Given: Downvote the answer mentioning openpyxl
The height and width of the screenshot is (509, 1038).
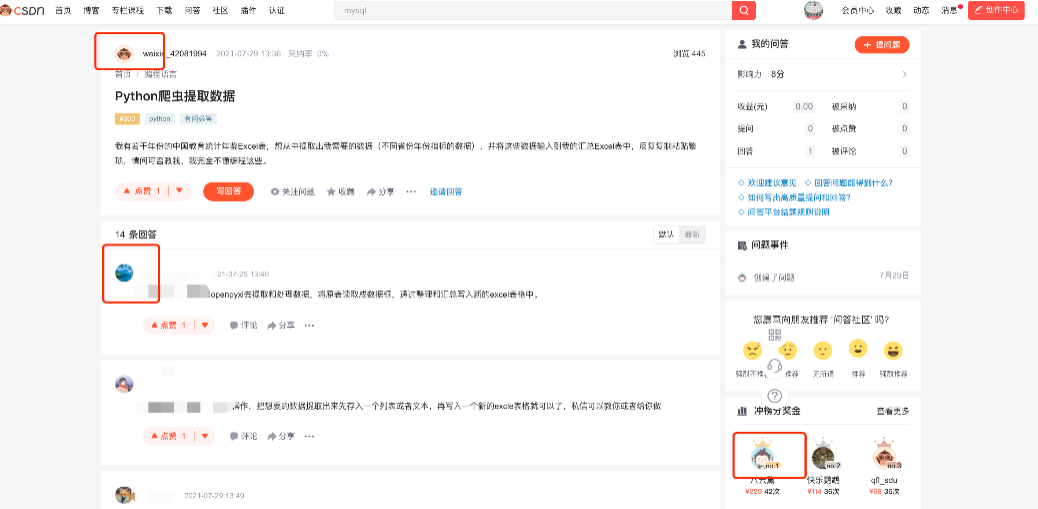Looking at the screenshot, I should [x=205, y=326].
